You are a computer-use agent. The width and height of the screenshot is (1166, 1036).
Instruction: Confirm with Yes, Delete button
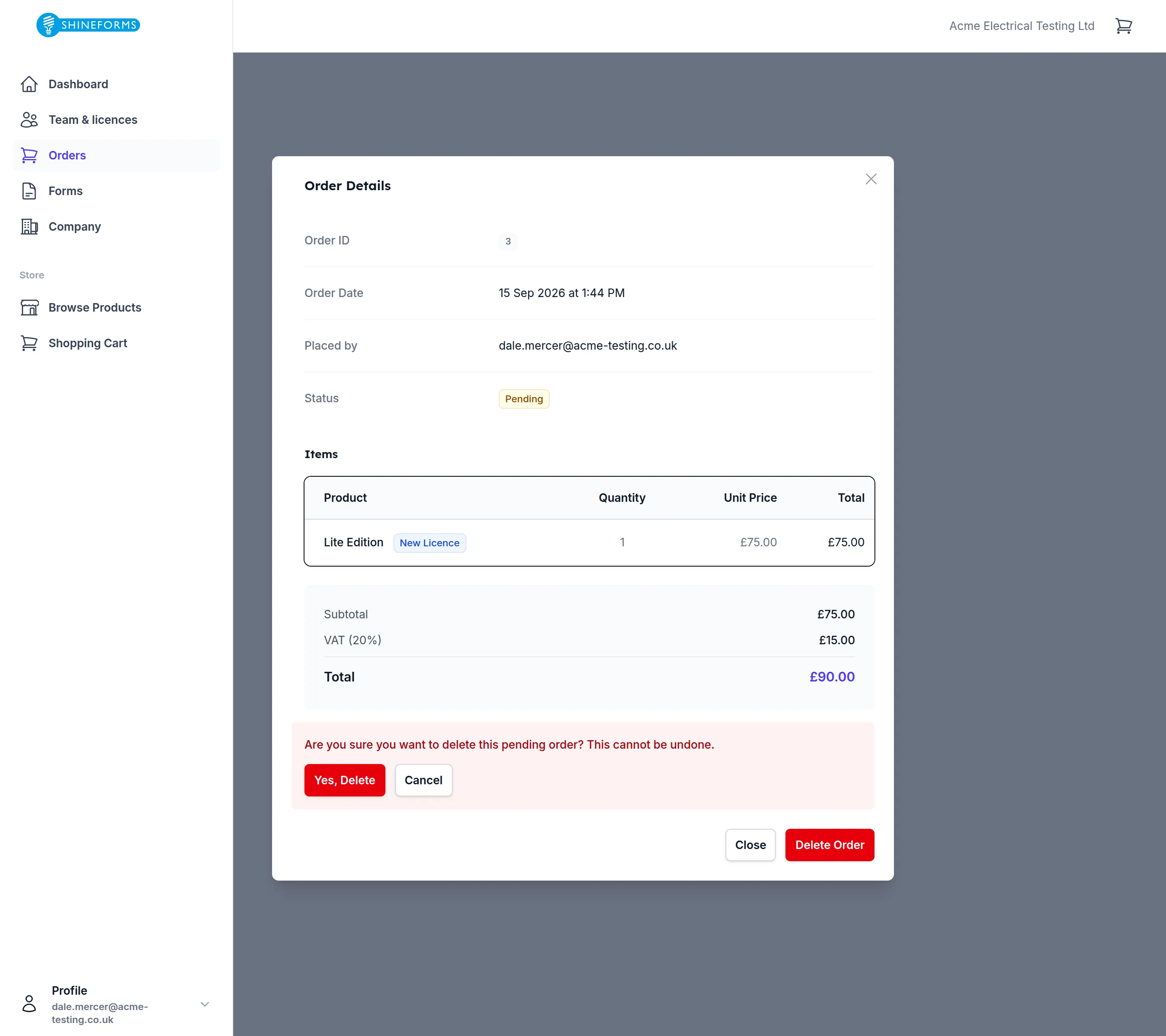[345, 780]
